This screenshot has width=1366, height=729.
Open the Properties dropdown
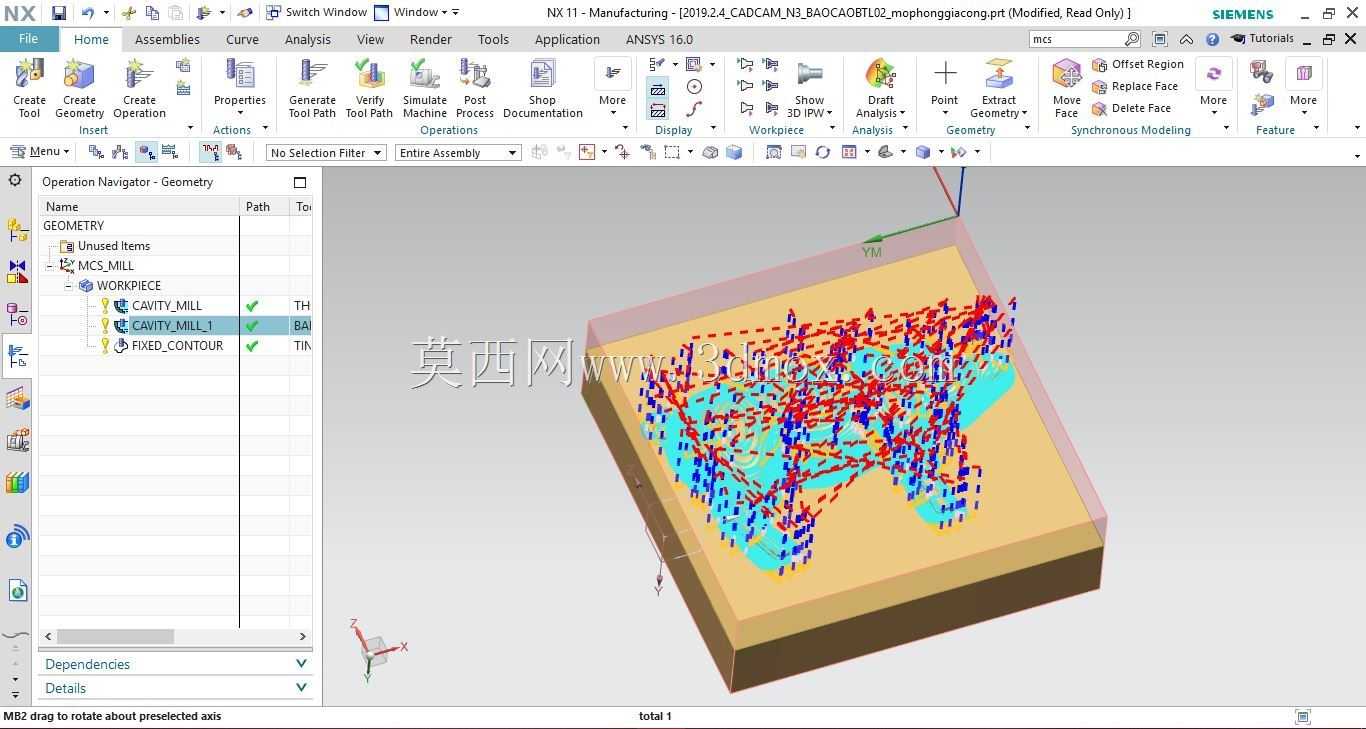click(240, 88)
